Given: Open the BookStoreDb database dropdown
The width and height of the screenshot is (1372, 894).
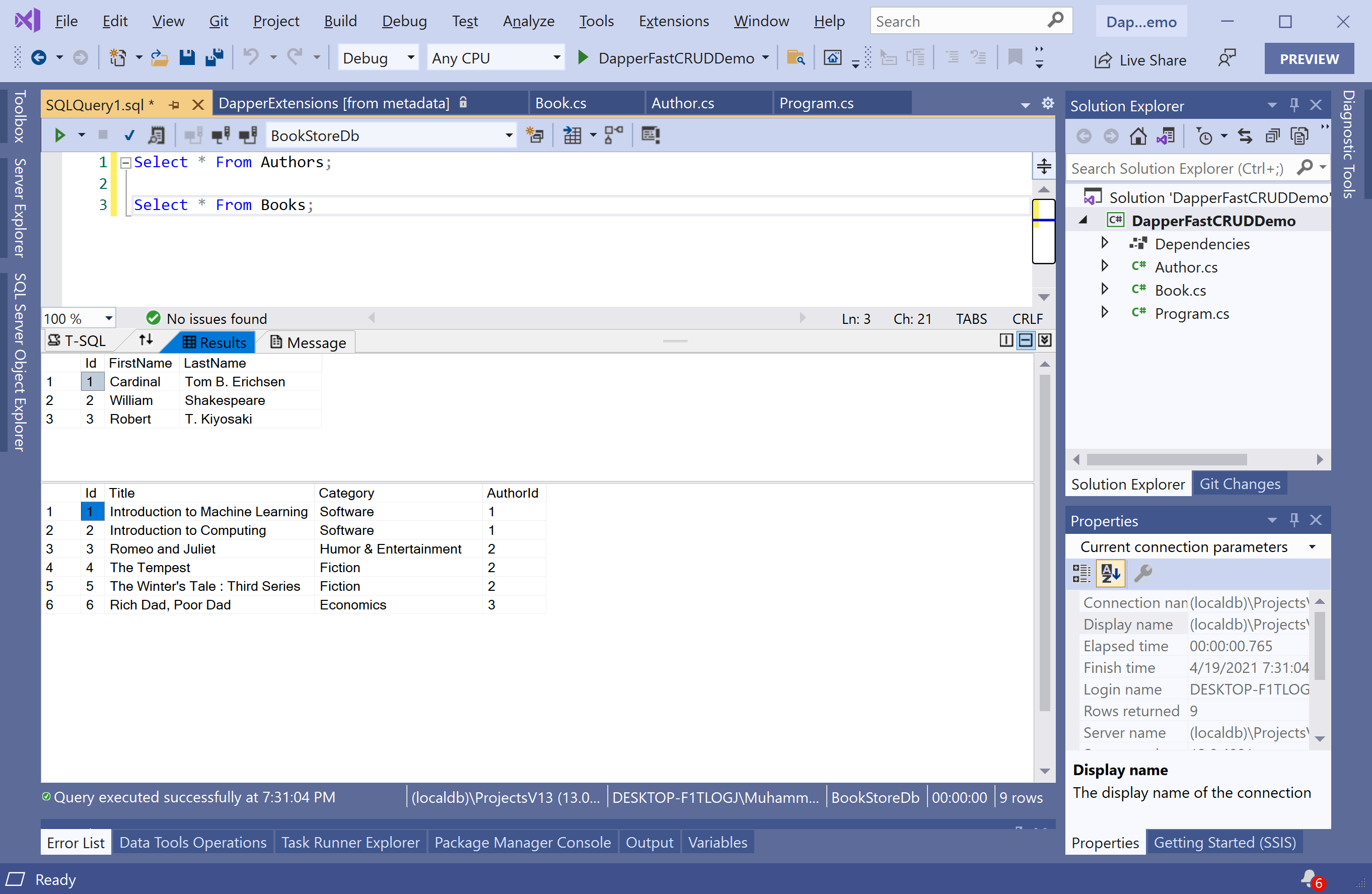Looking at the screenshot, I should tap(509, 135).
